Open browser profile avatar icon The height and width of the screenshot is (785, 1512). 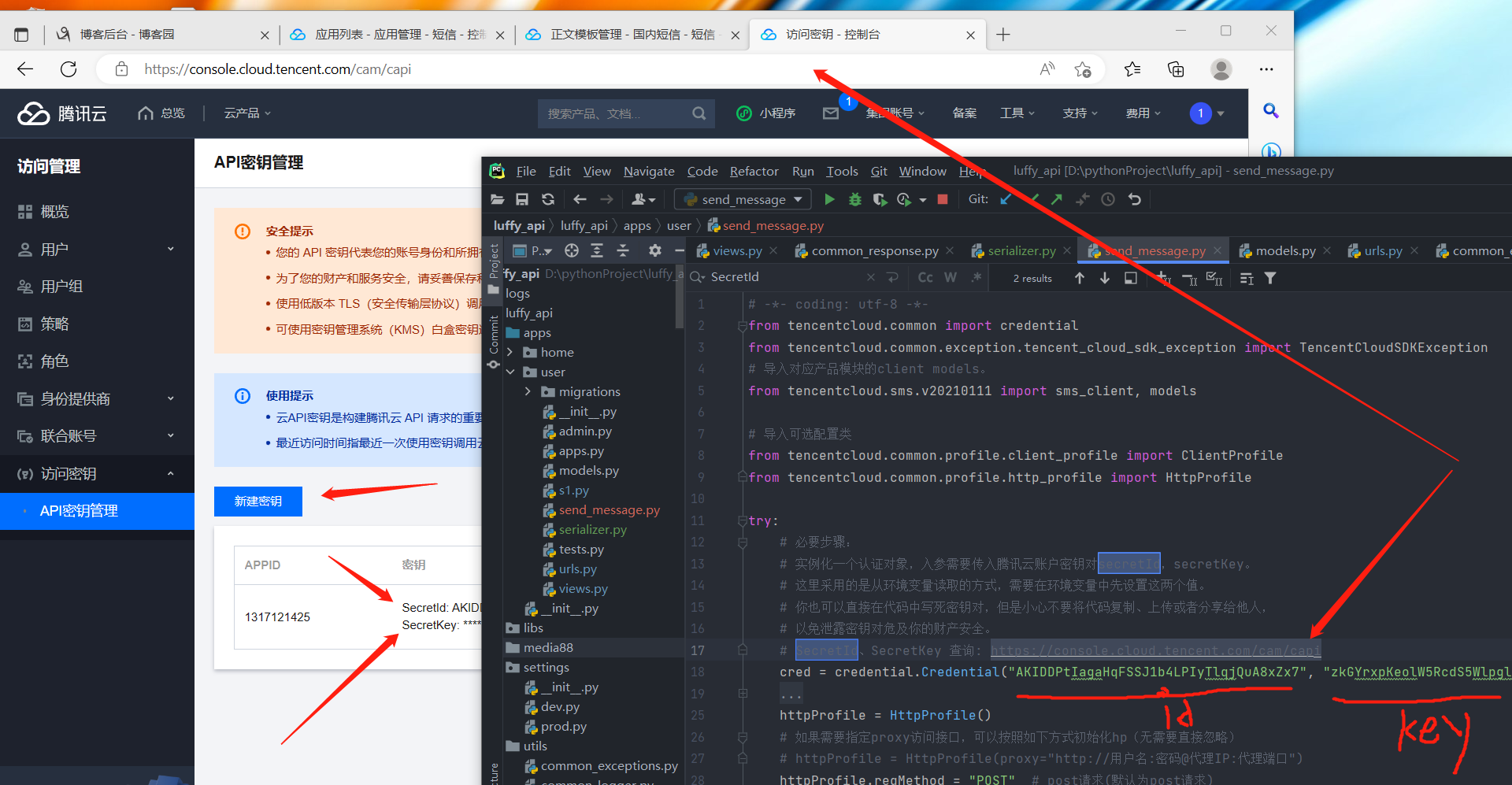coord(1221,69)
